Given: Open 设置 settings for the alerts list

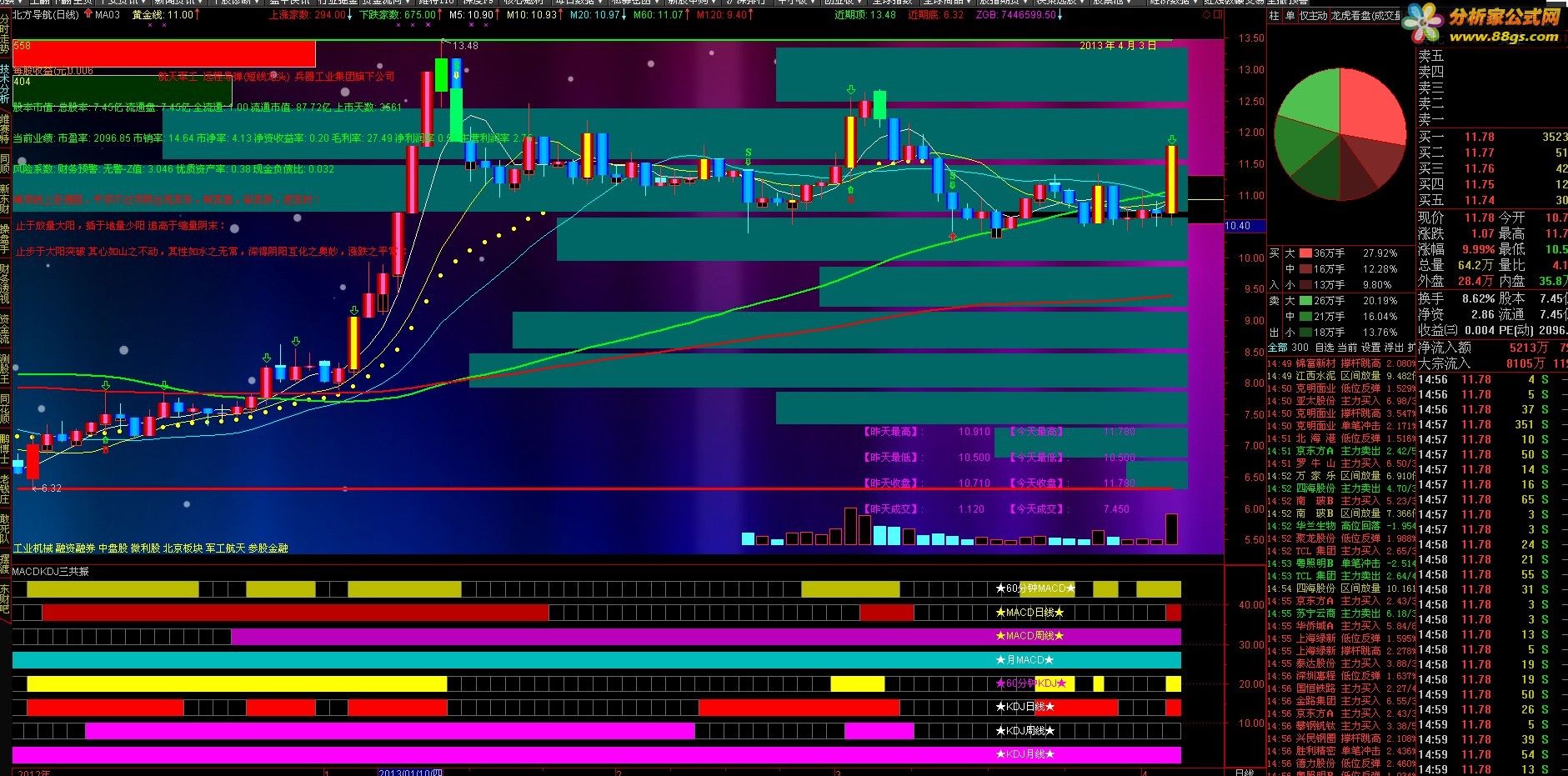Looking at the screenshot, I should pyautogui.click(x=1370, y=348).
